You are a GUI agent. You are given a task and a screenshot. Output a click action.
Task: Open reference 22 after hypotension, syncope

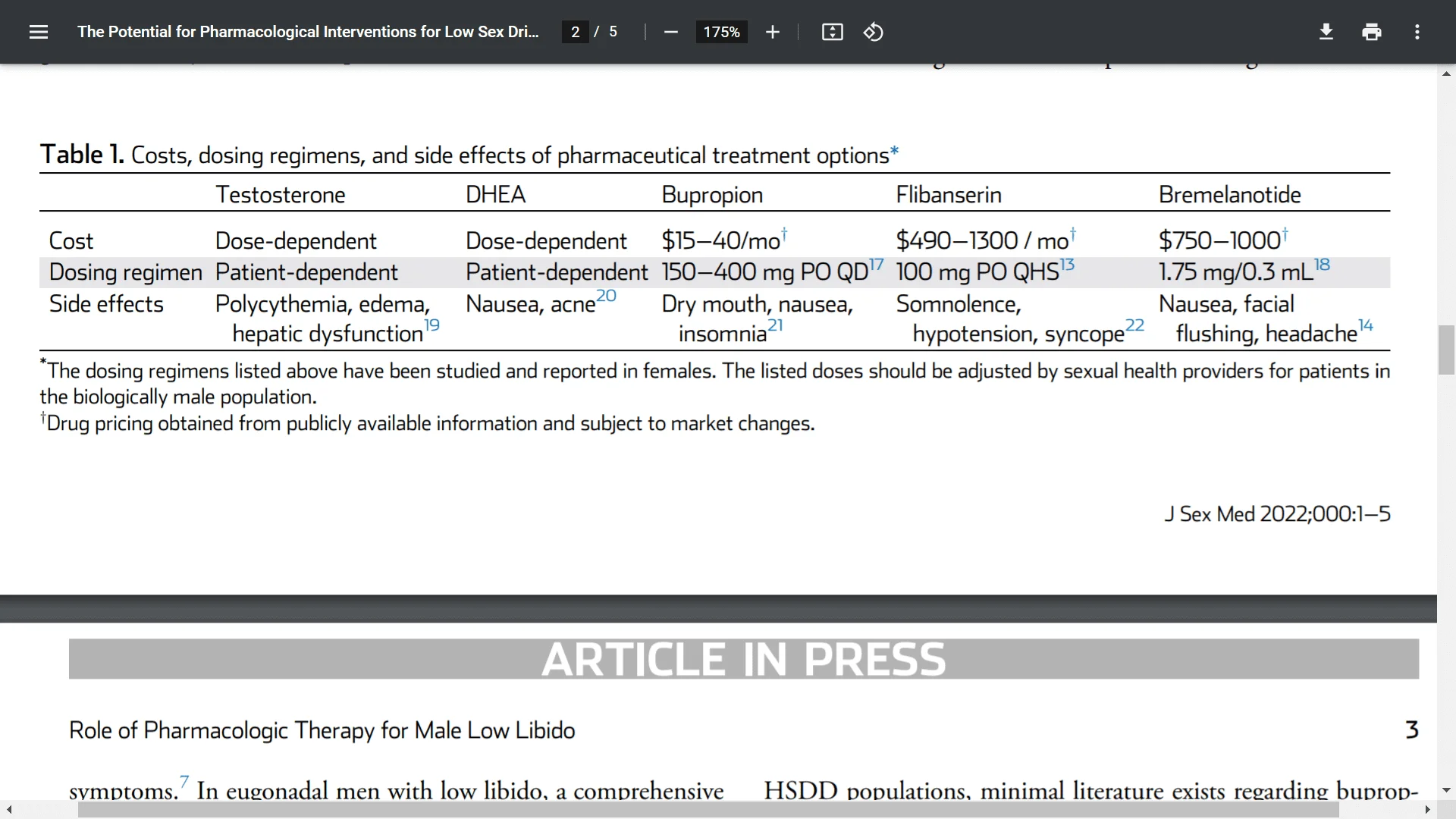pos(1134,325)
